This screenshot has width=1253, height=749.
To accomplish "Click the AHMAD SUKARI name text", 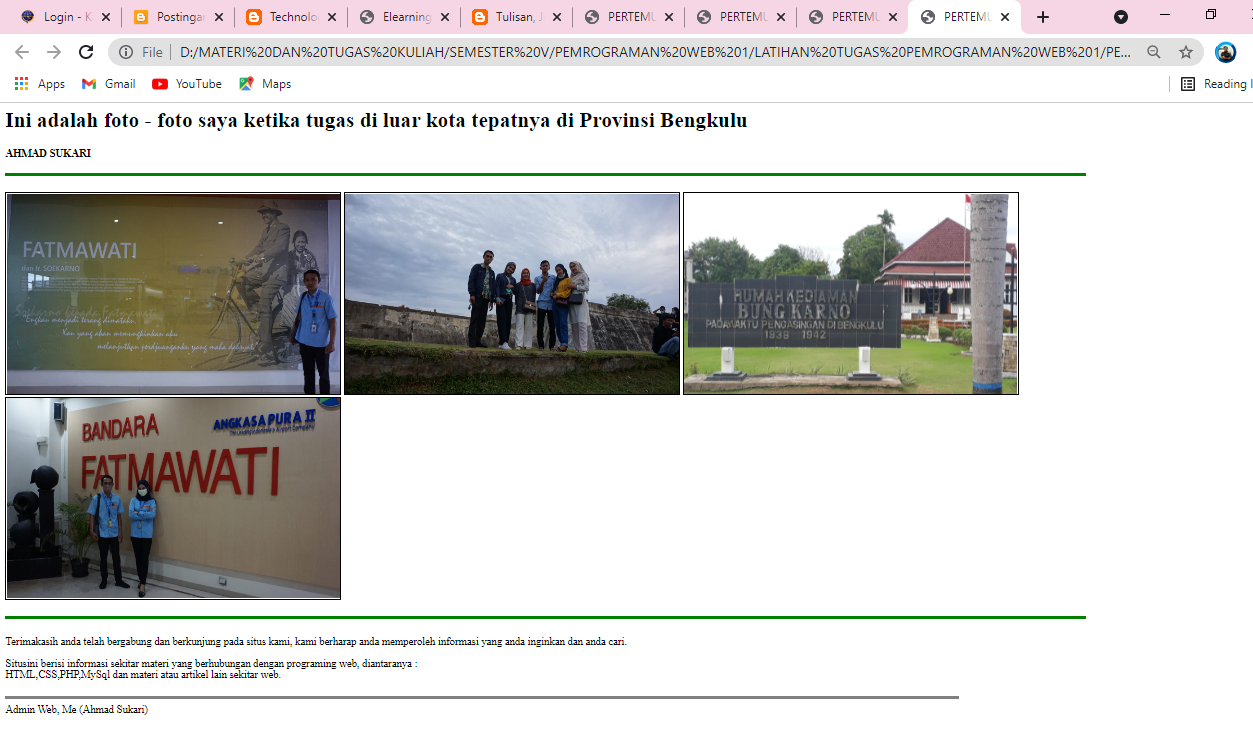I will 48,153.
